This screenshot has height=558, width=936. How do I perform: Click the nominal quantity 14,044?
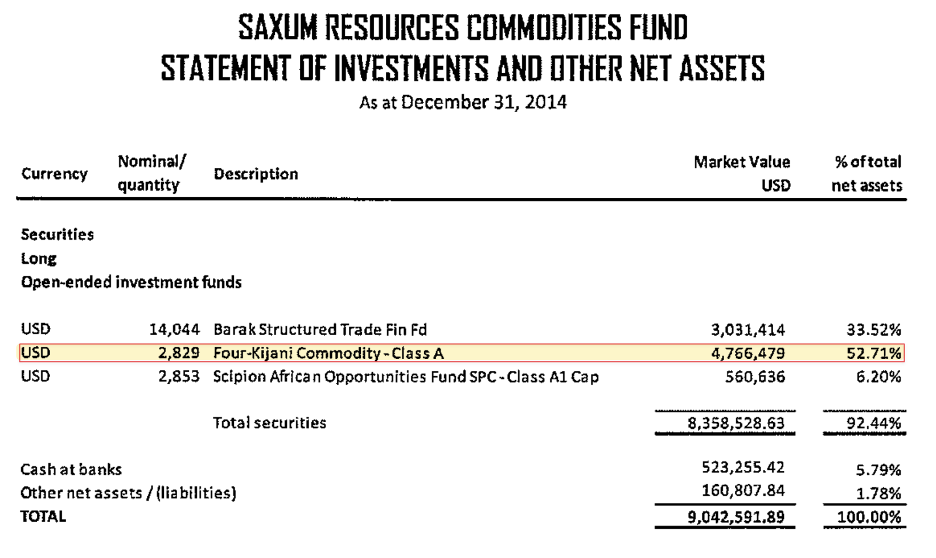point(174,329)
